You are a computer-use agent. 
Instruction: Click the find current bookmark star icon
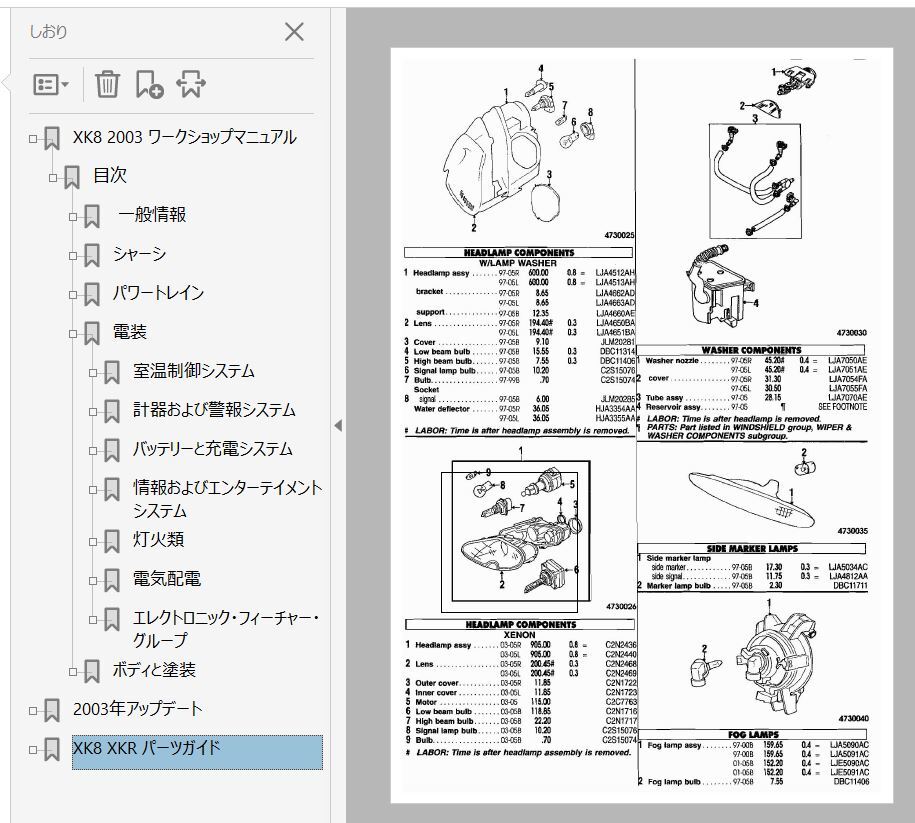191,84
